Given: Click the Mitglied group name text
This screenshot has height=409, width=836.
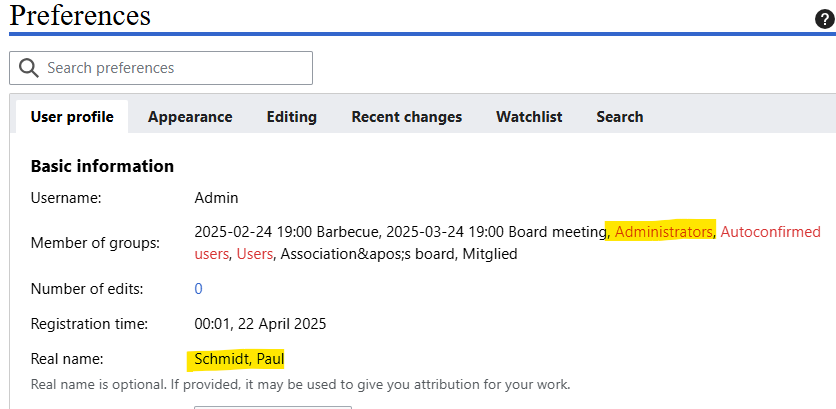Looking at the screenshot, I should [488, 254].
